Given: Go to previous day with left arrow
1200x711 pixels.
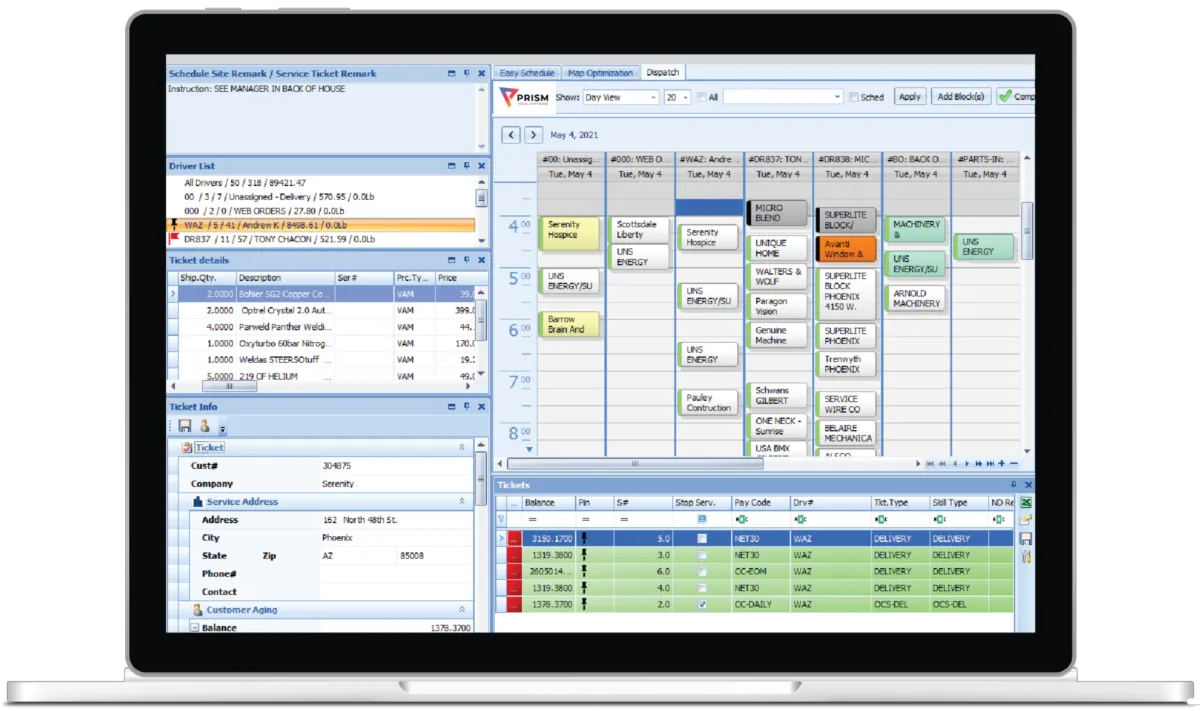Looking at the screenshot, I should (x=511, y=134).
